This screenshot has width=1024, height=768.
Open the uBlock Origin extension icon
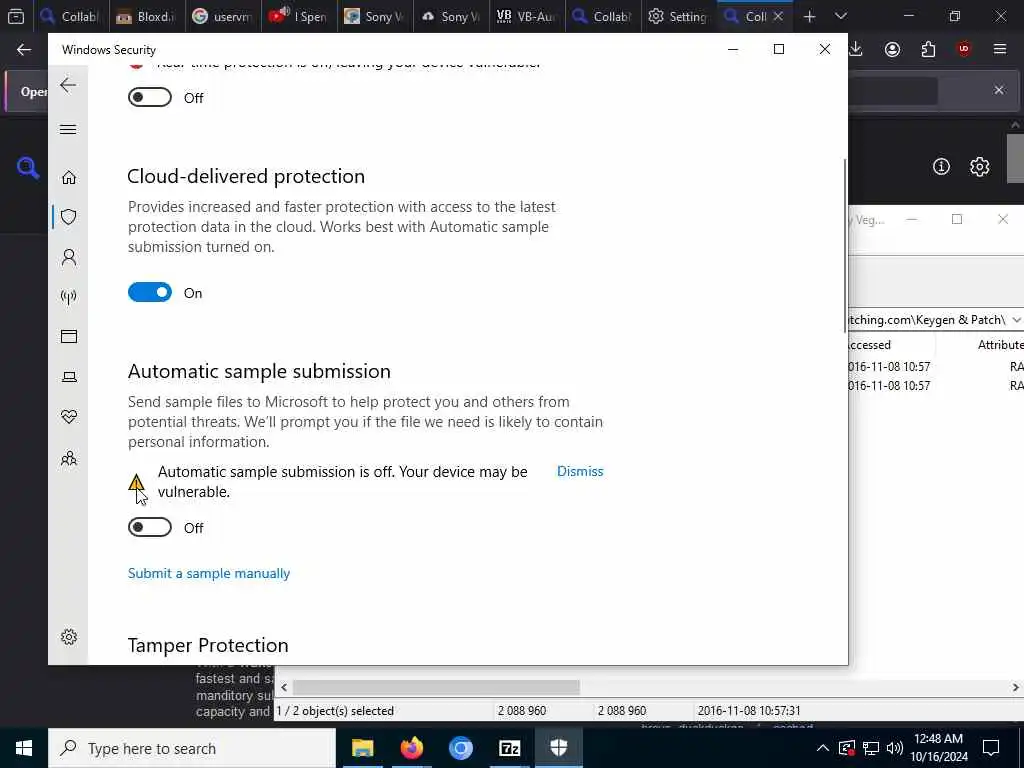pyautogui.click(x=964, y=49)
